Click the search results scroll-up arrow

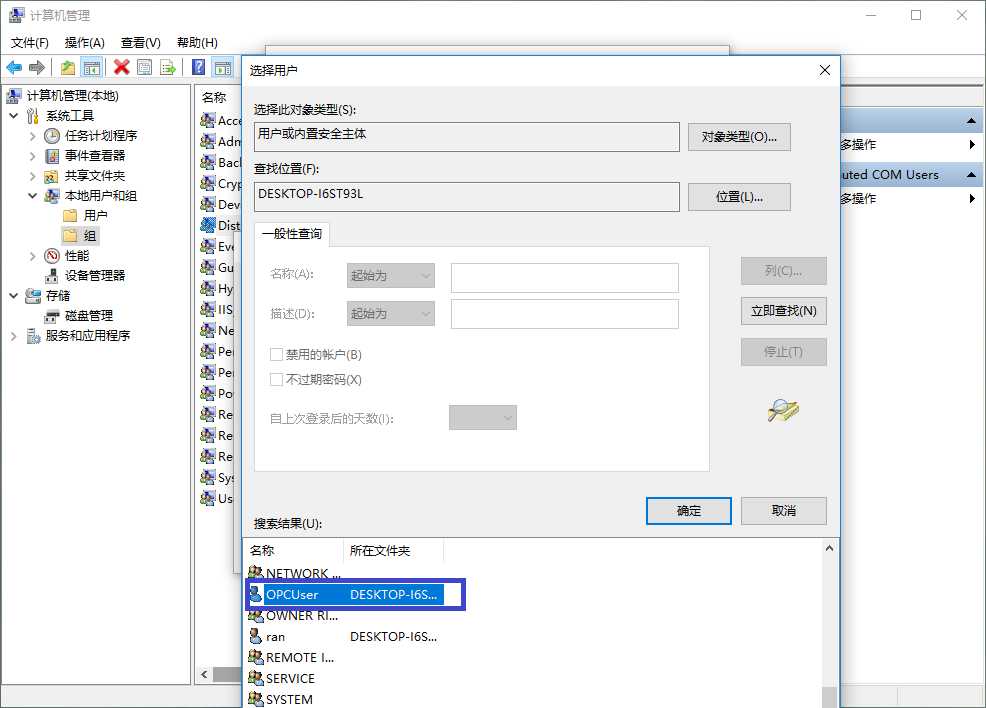[x=829, y=548]
